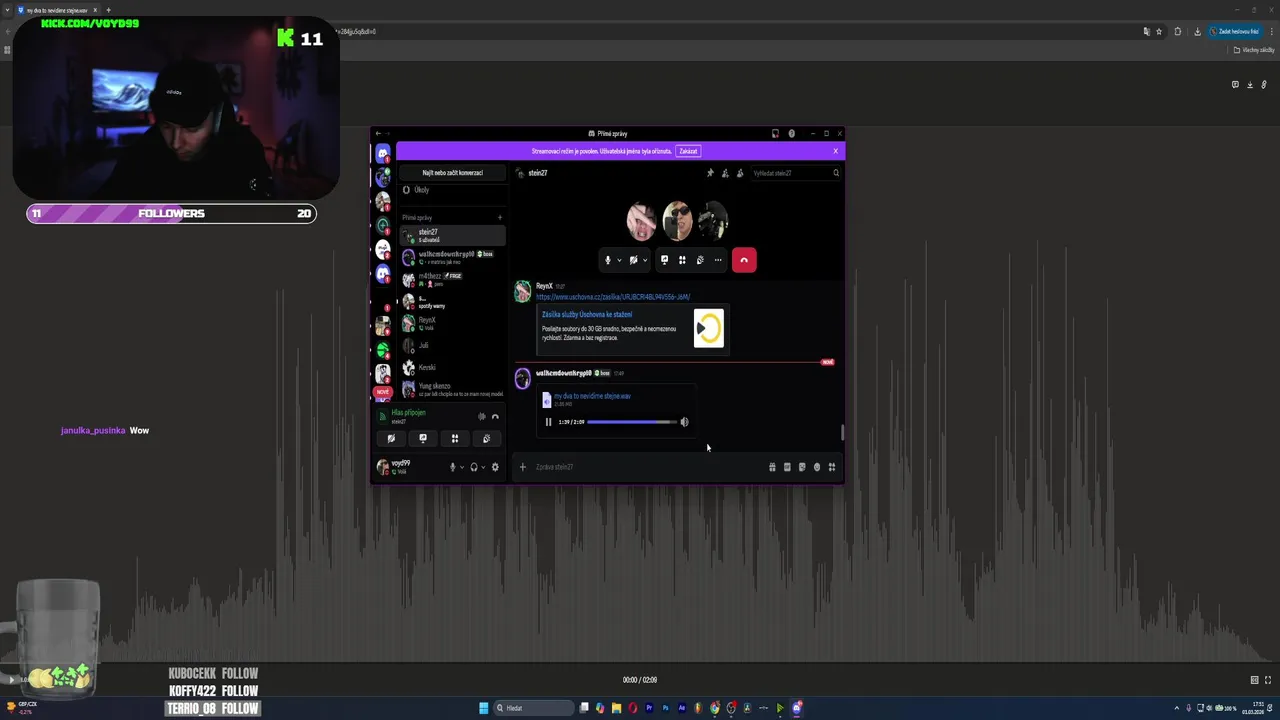Hang up the call with red button
This screenshot has width=1280, height=720.
click(x=744, y=260)
